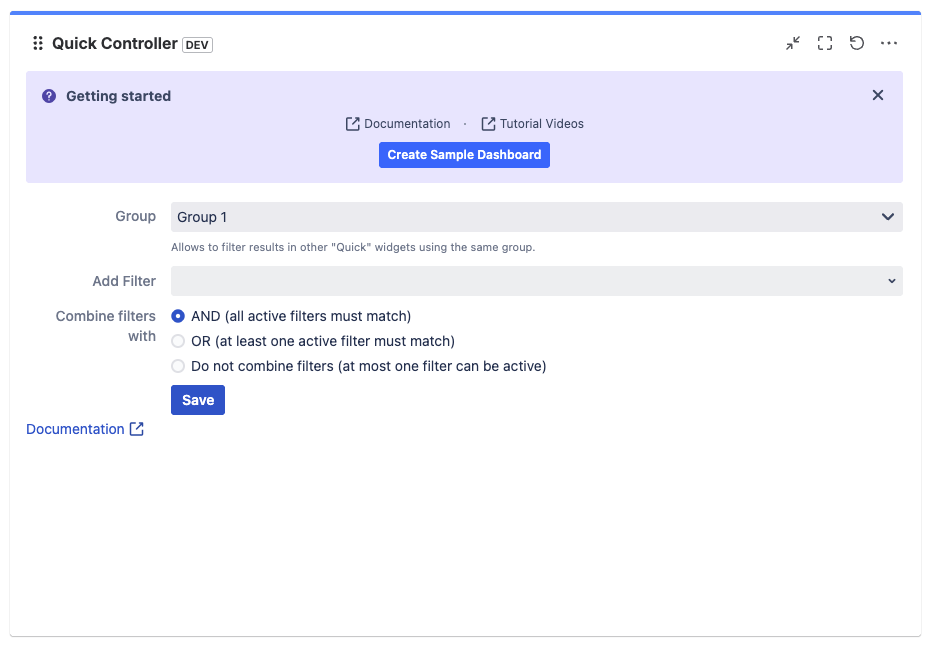This screenshot has height=646, width=931.
Task: Click Create Sample Dashboard
Action: [464, 154]
